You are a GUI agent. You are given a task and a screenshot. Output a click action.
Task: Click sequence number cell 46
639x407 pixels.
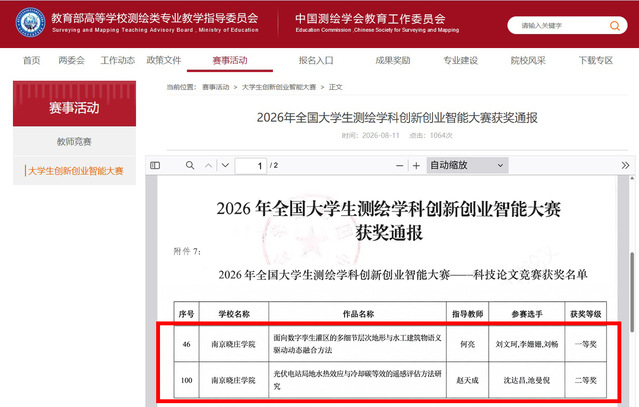click(x=186, y=344)
